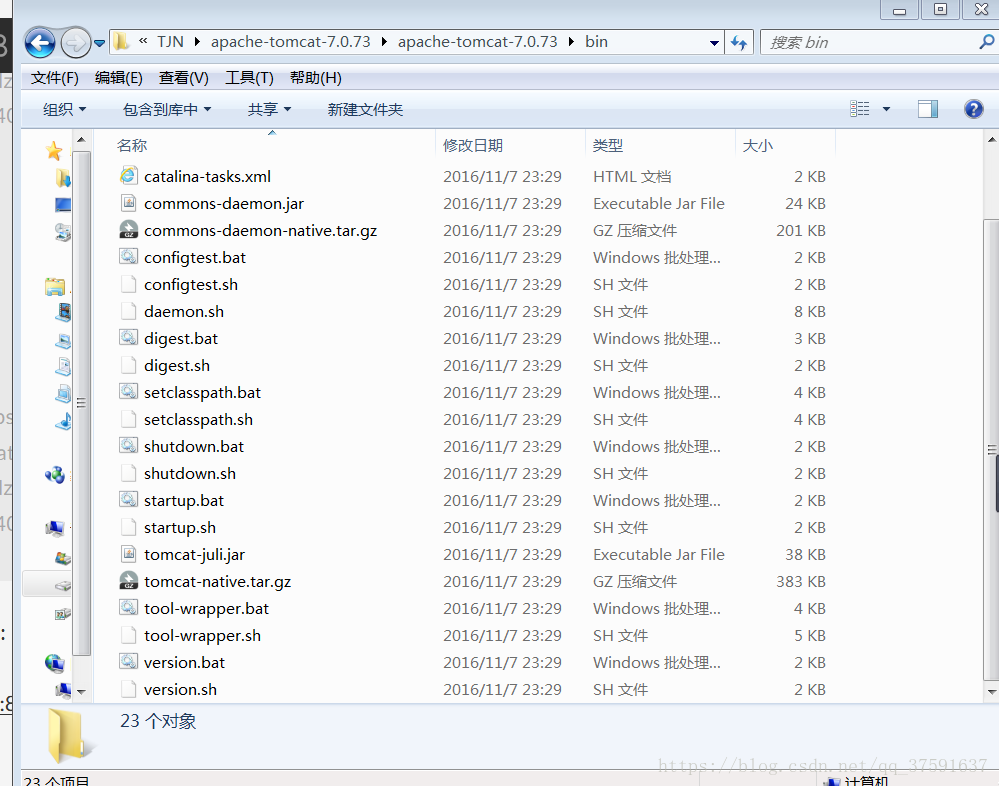
Task: Click the file list scrollbar thumb
Action: [x=991, y=450]
